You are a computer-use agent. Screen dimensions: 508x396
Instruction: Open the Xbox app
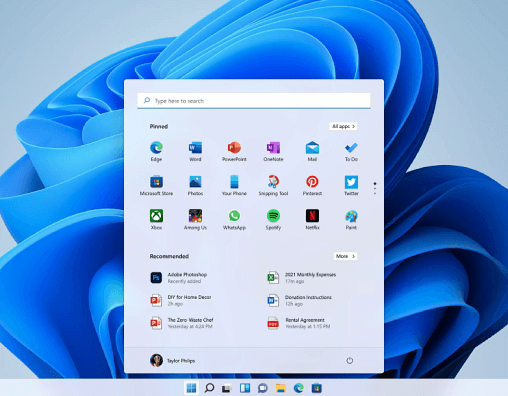coord(156,219)
